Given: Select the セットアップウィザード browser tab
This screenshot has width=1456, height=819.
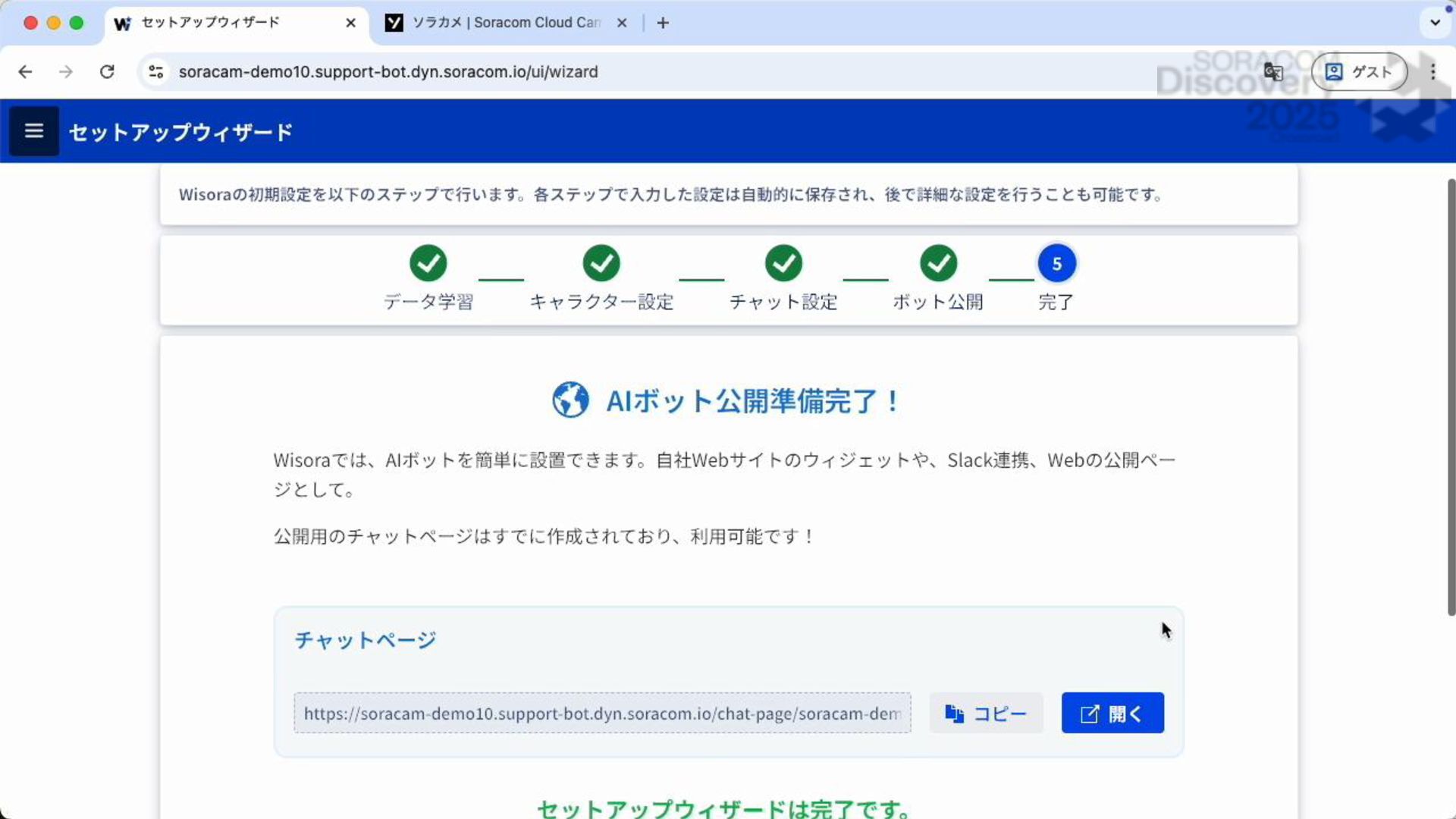Looking at the screenshot, I should [235, 23].
